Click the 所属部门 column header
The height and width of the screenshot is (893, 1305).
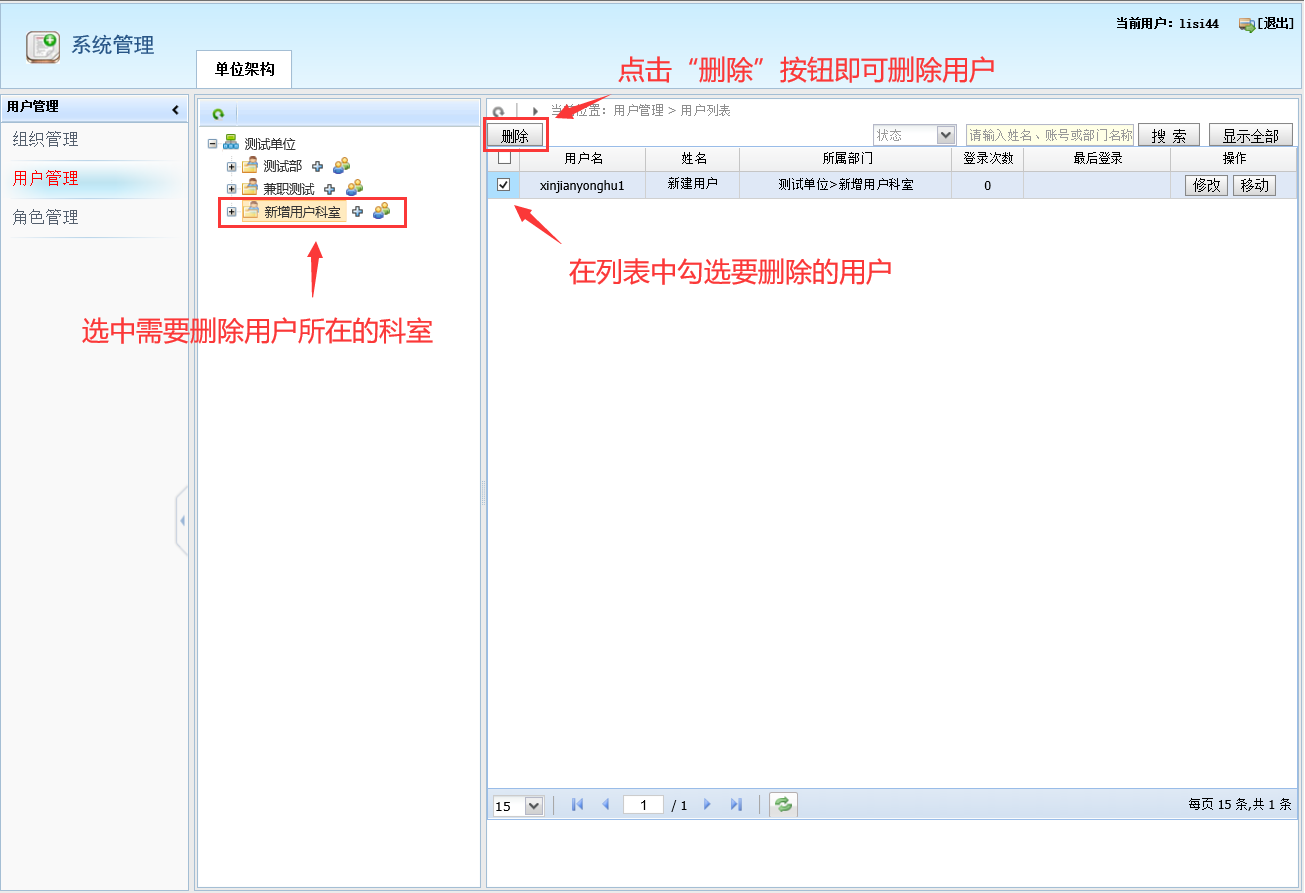[x=846, y=159]
